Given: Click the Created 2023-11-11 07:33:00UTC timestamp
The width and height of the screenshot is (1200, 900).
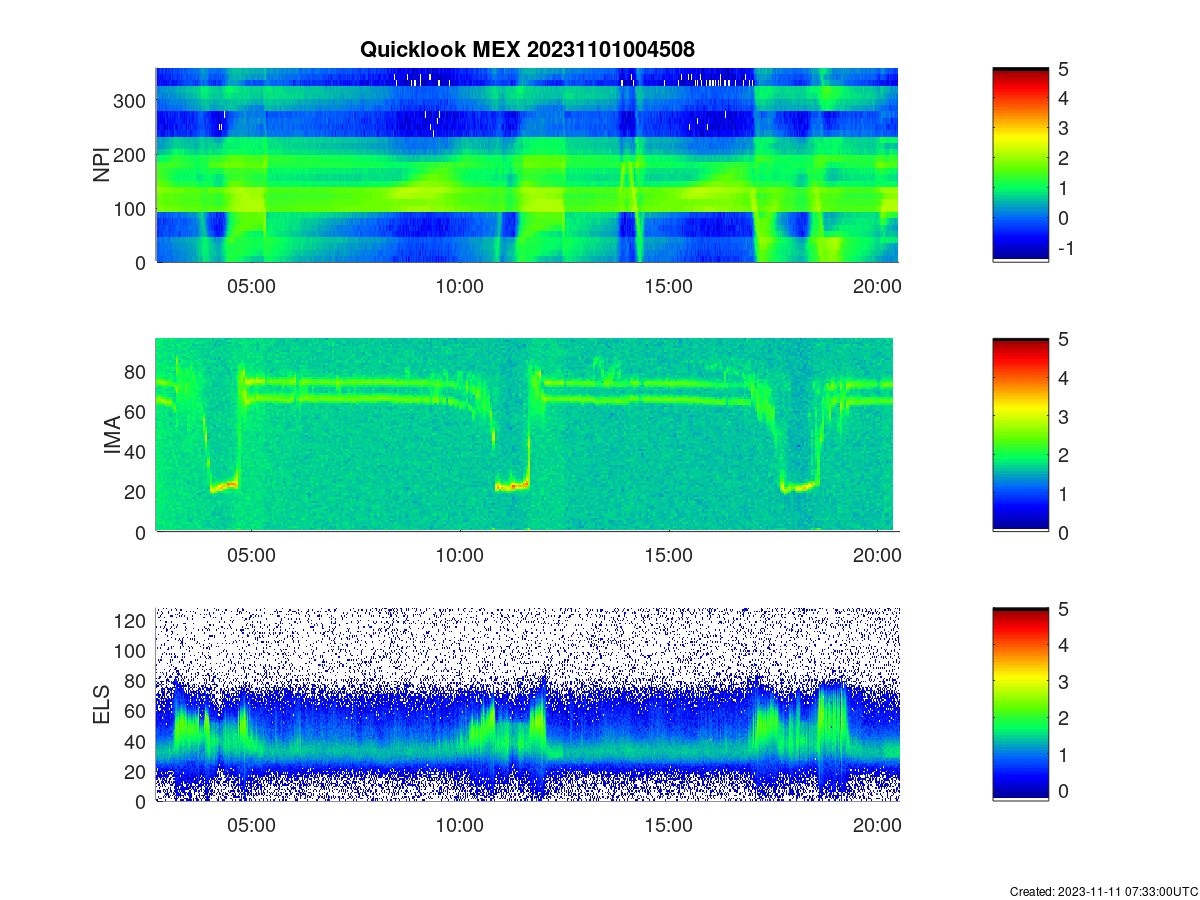Looking at the screenshot, I should pos(1103,891).
